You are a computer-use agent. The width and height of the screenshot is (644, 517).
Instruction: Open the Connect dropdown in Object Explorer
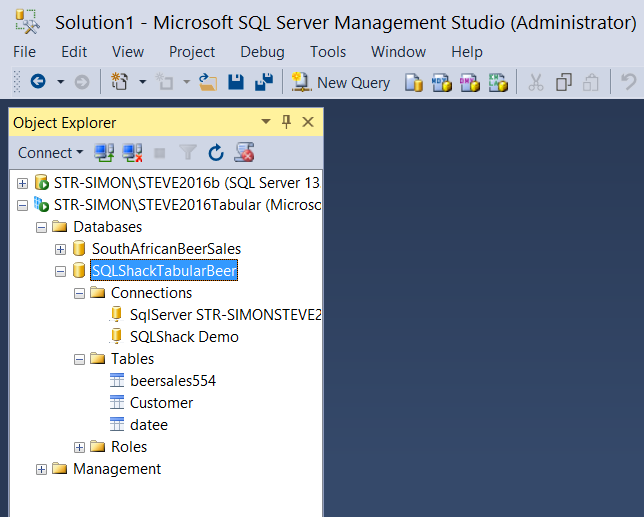click(x=50, y=153)
